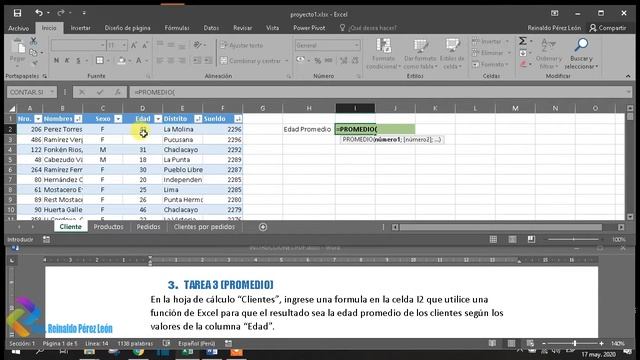Viewport: 640px width, 360px height.
Task: Open the font name dropdown
Action: [x=102, y=45]
